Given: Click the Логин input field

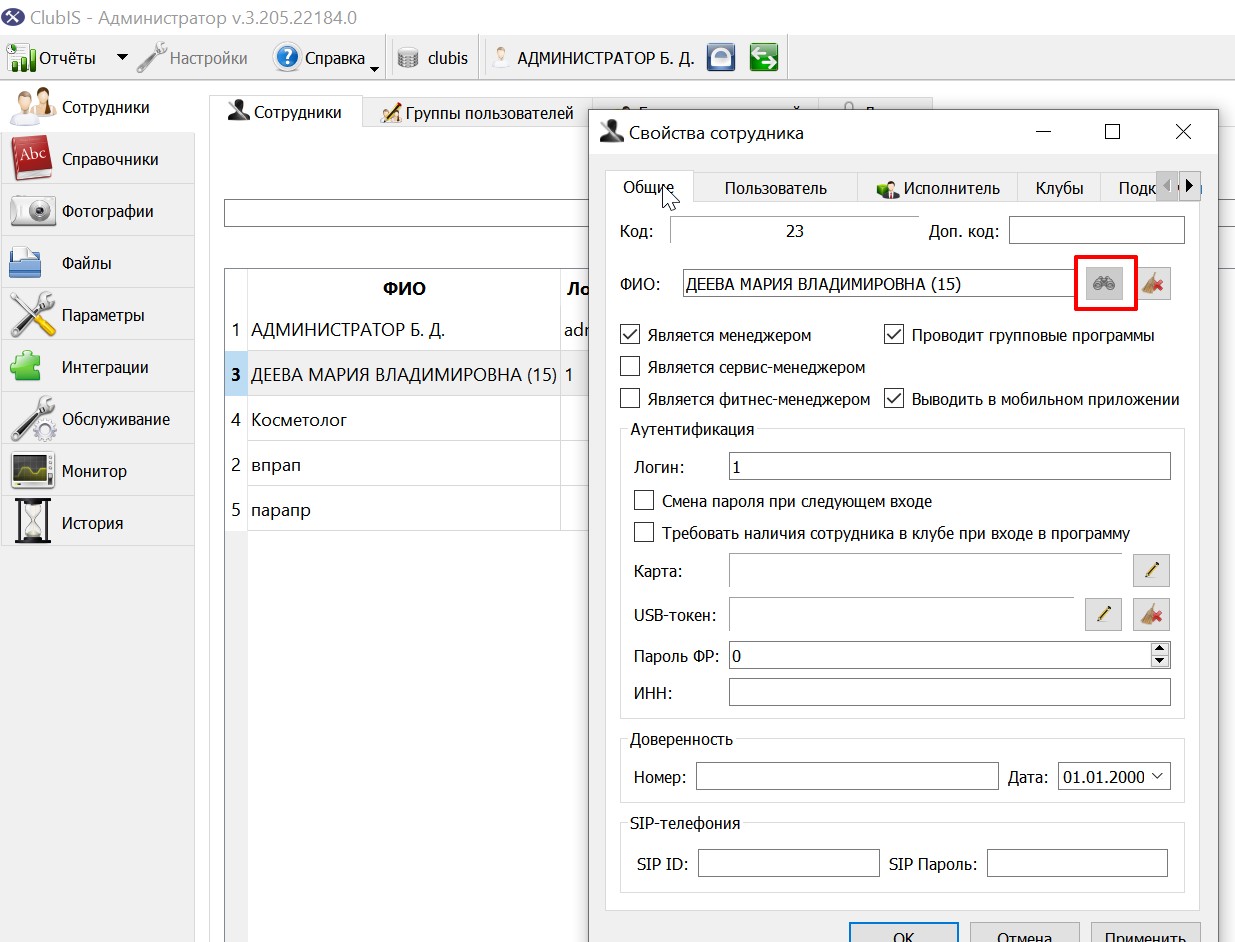Looking at the screenshot, I should [949, 467].
